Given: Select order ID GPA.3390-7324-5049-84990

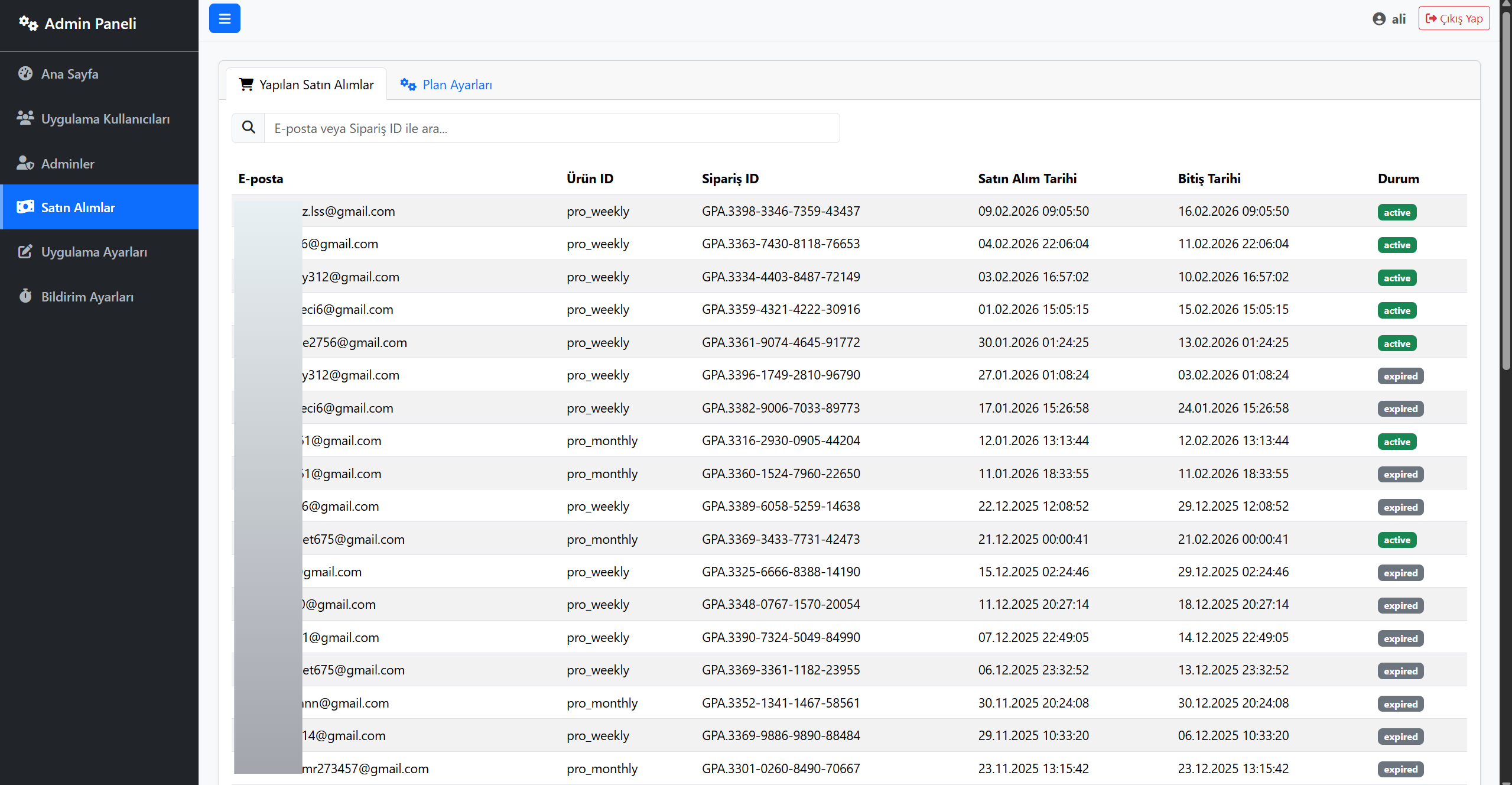Looking at the screenshot, I should pyautogui.click(x=781, y=637).
